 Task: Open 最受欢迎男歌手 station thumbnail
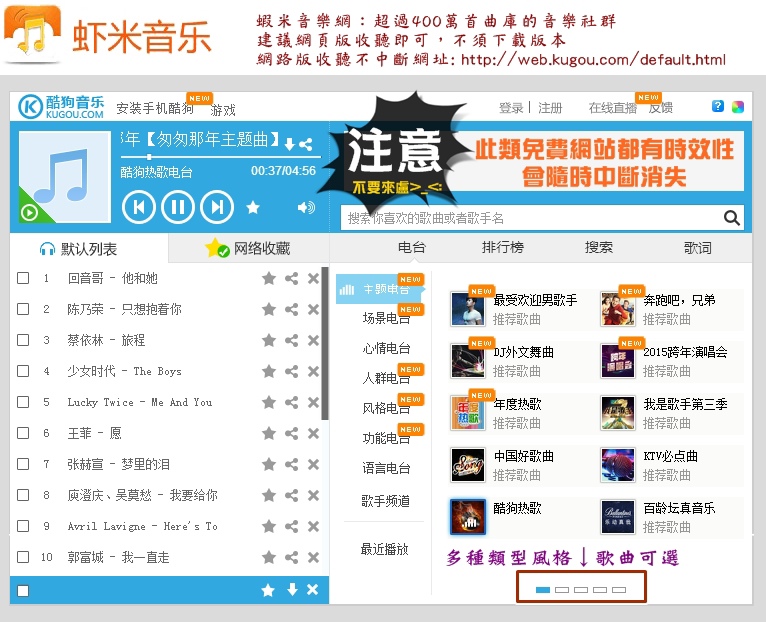click(468, 309)
